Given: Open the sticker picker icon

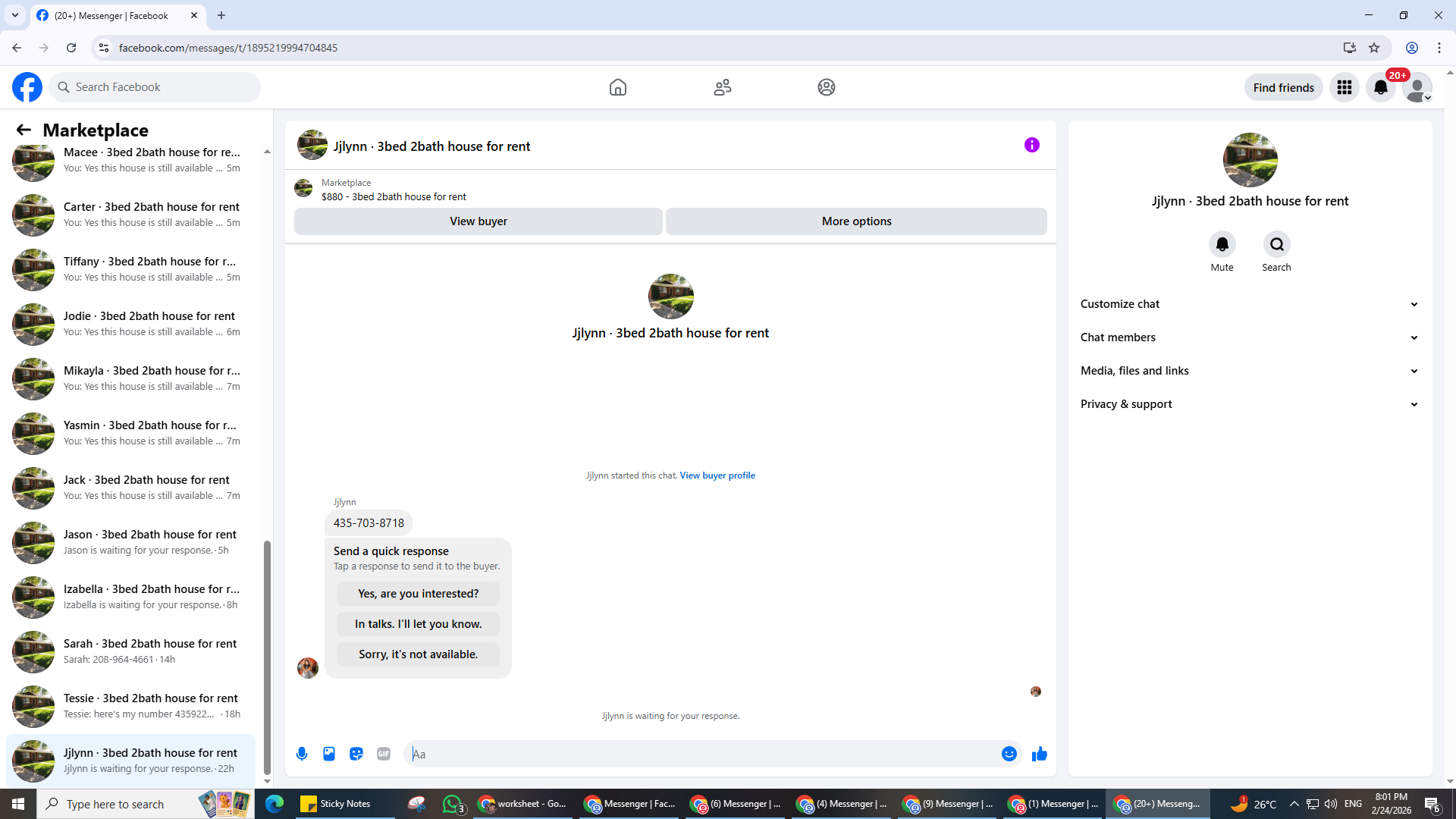Looking at the screenshot, I should (x=356, y=754).
